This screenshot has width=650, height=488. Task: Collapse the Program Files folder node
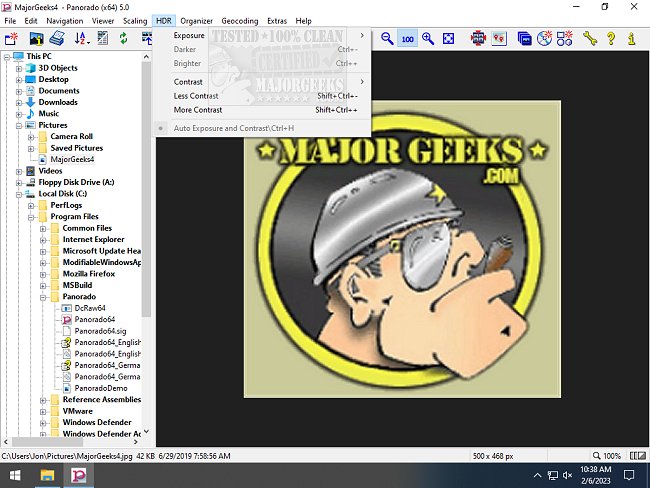click(31, 217)
